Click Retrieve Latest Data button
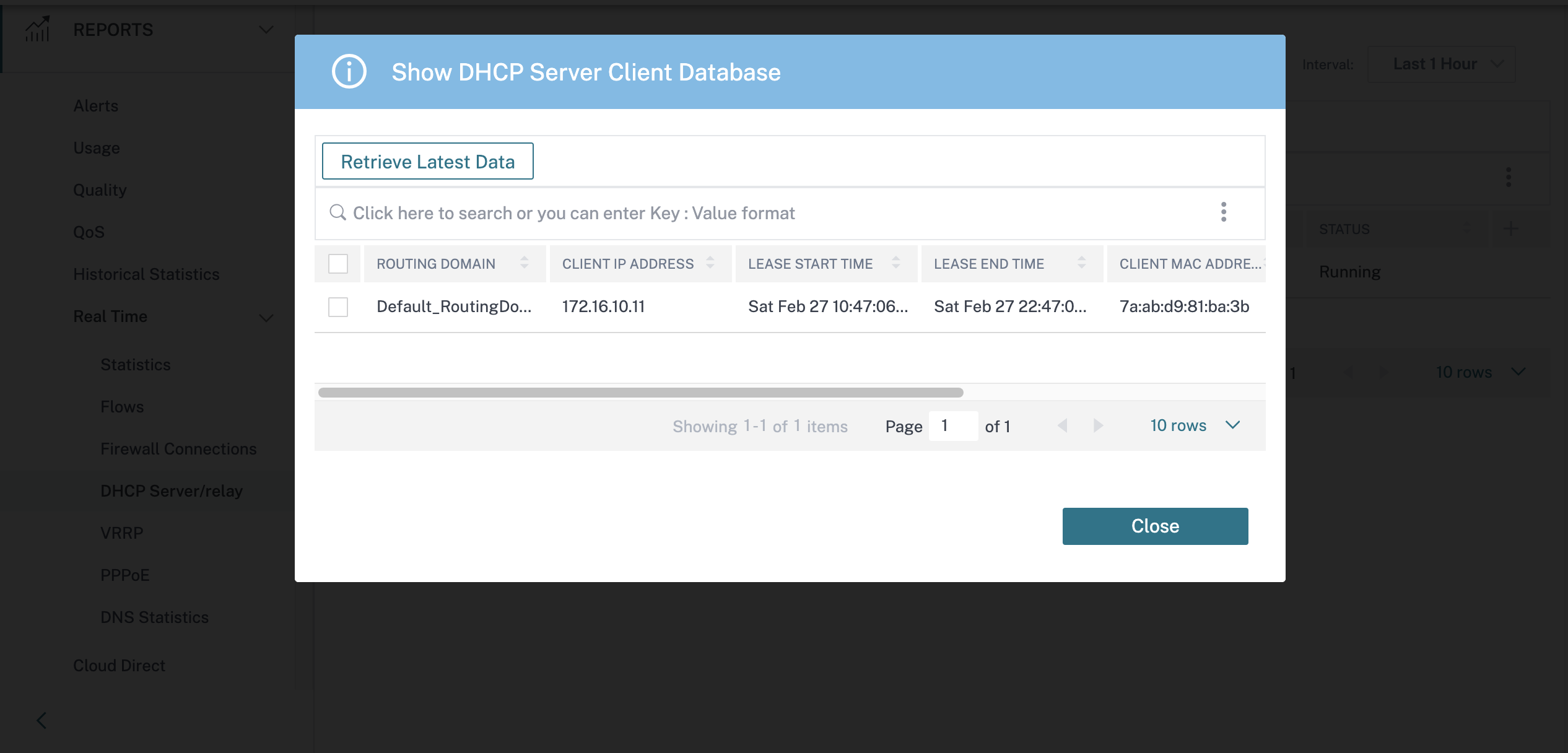Screen dimensions: 1568x753 pos(428,161)
